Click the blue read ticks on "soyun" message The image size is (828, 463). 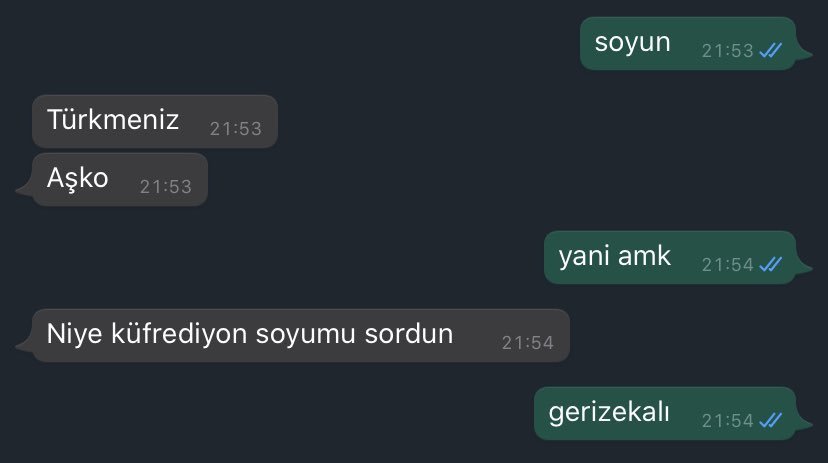pyautogui.click(x=770, y=50)
